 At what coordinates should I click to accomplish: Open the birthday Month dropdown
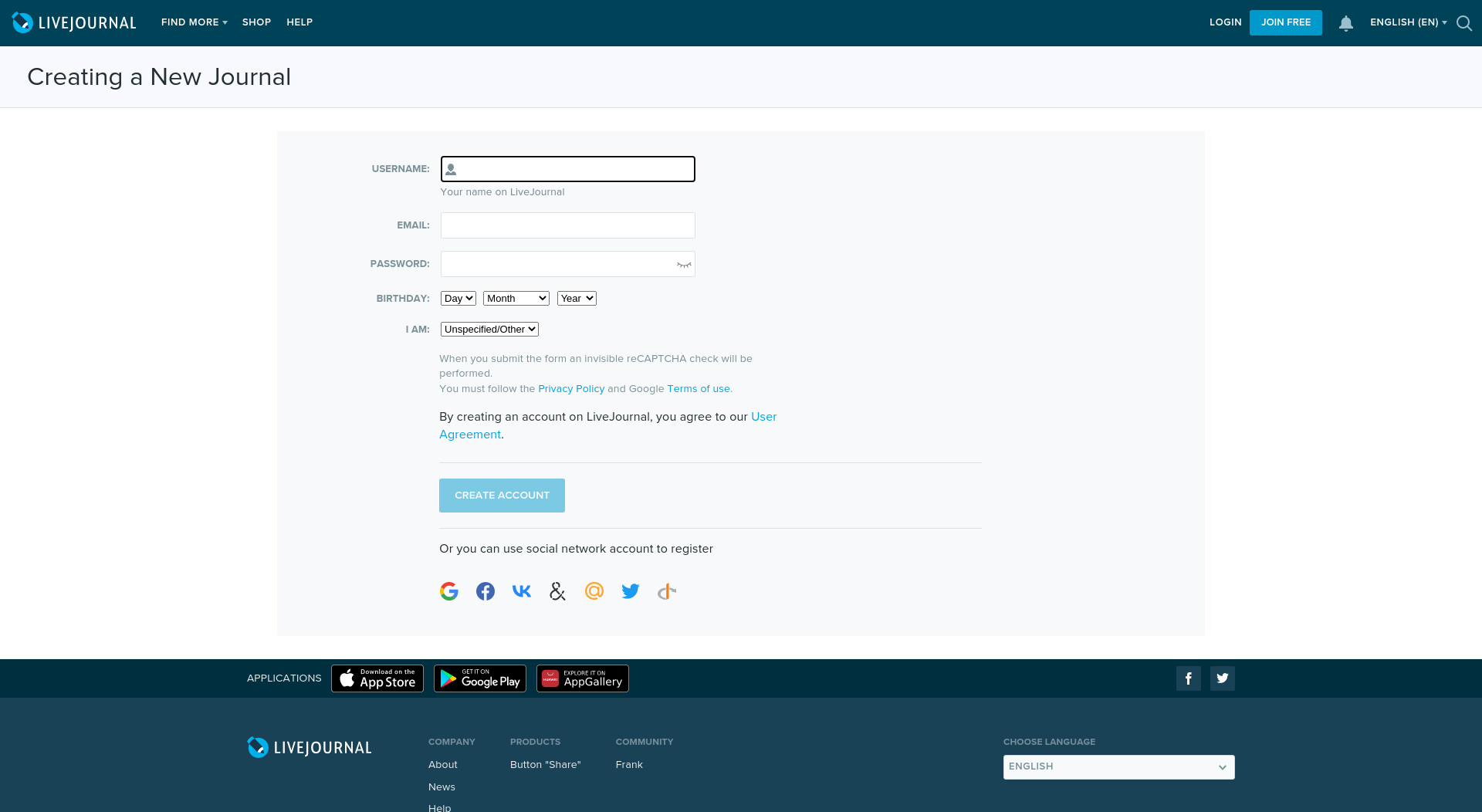pyautogui.click(x=516, y=299)
